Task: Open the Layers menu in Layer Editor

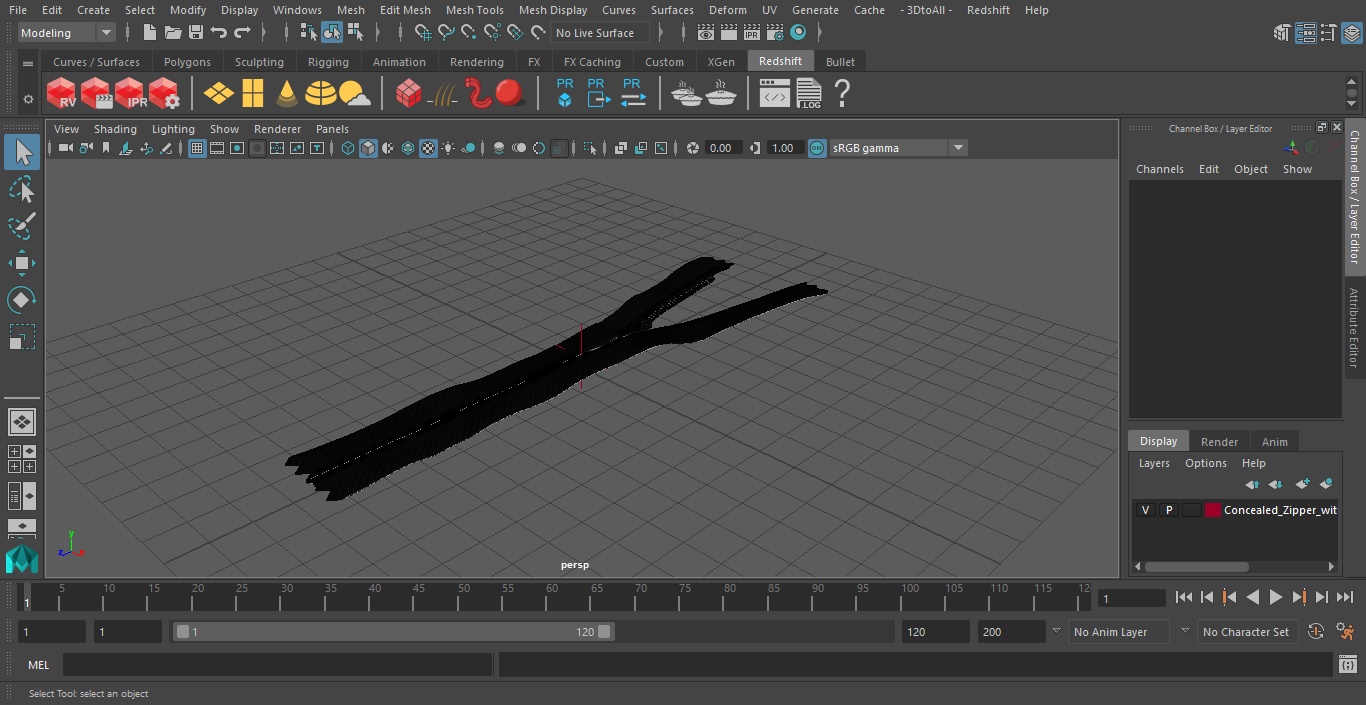Action: (x=1154, y=463)
